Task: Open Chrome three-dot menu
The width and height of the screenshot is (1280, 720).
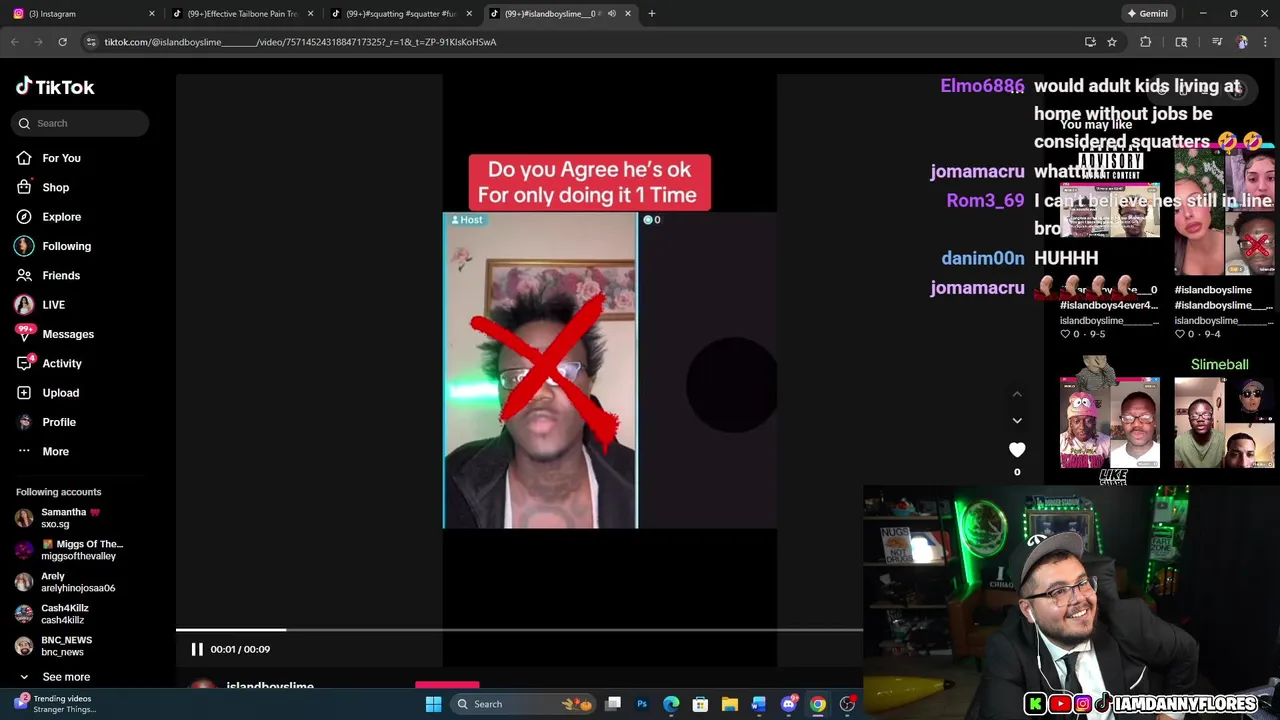Action: click(1266, 42)
